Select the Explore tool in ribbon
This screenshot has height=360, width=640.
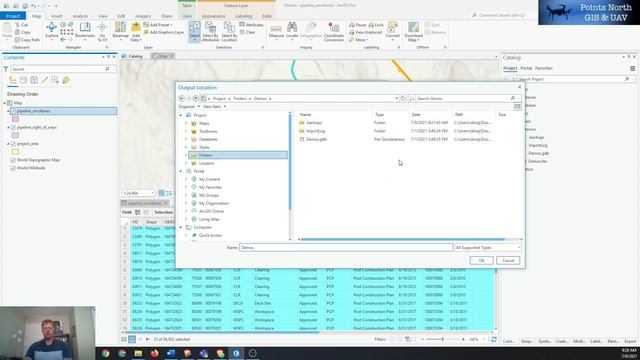pos(51,31)
